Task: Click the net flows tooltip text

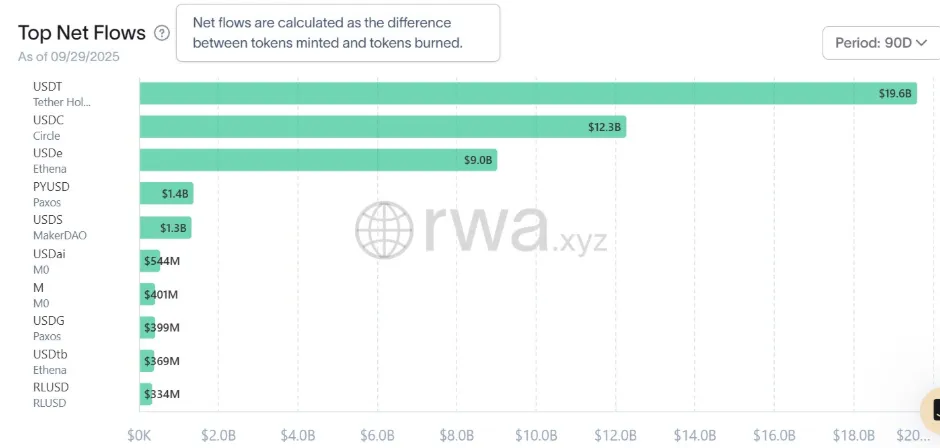Action: pyautogui.click(x=337, y=33)
